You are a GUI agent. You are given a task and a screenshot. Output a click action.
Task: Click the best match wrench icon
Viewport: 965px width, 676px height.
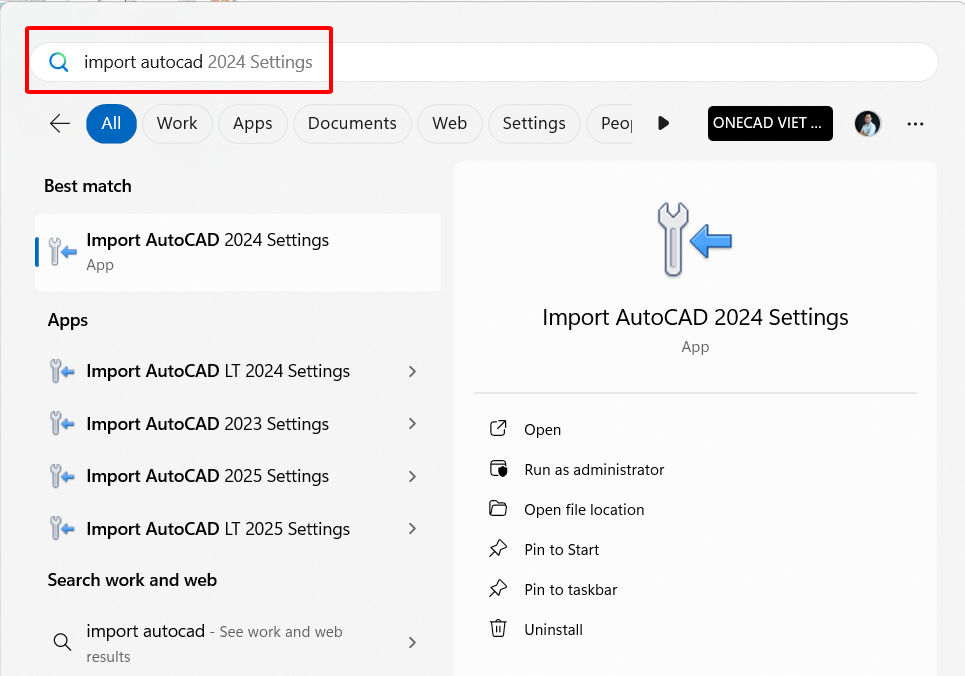[x=62, y=251]
